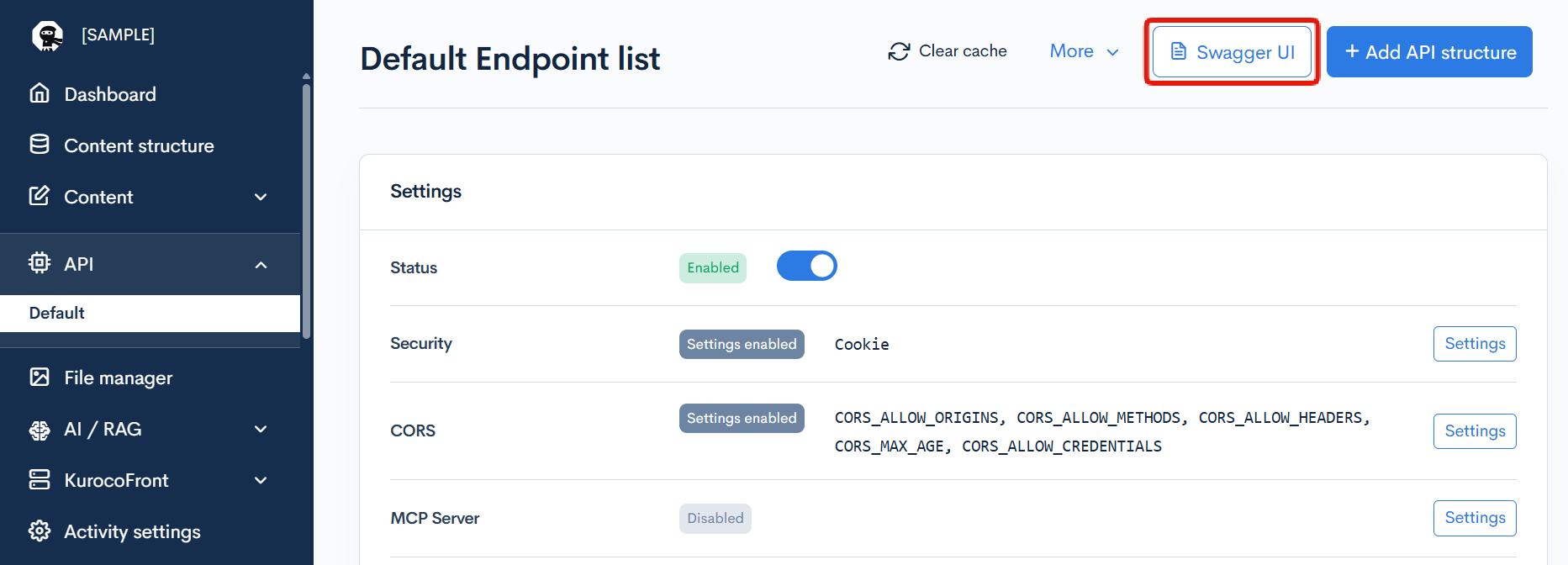Disable the endpoint Status toggle switch
This screenshot has height=565, width=1568.
pos(806,266)
